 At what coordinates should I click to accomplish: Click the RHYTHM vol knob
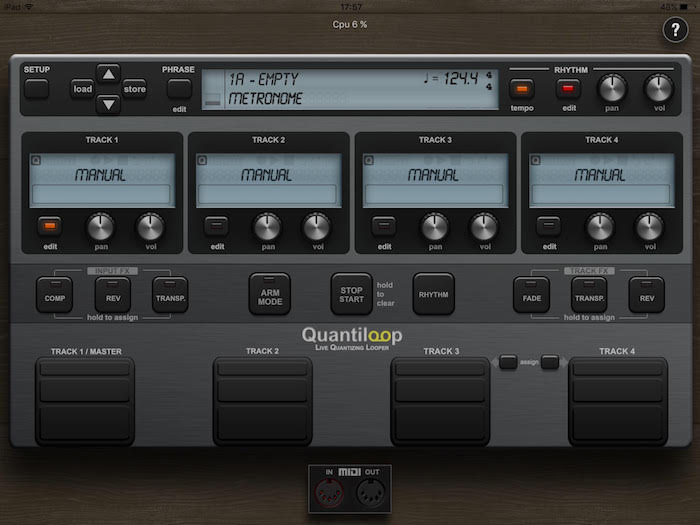click(659, 88)
